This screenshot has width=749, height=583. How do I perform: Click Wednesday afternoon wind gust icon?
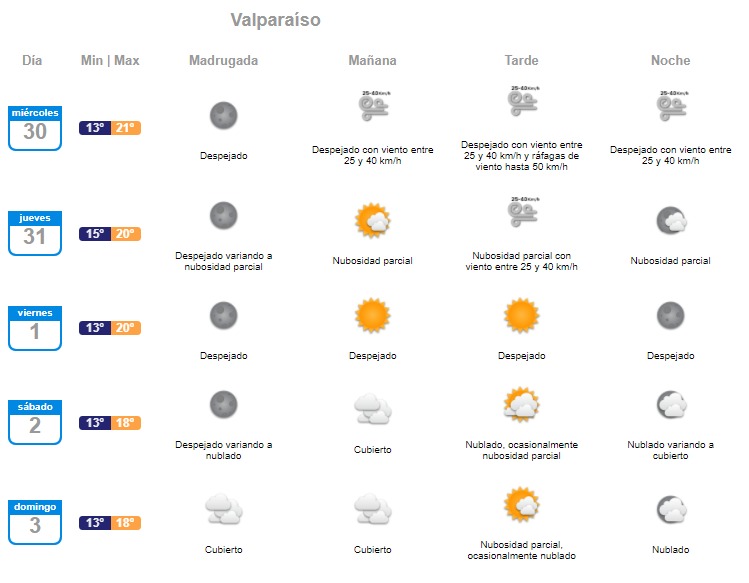pyautogui.click(x=521, y=103)
